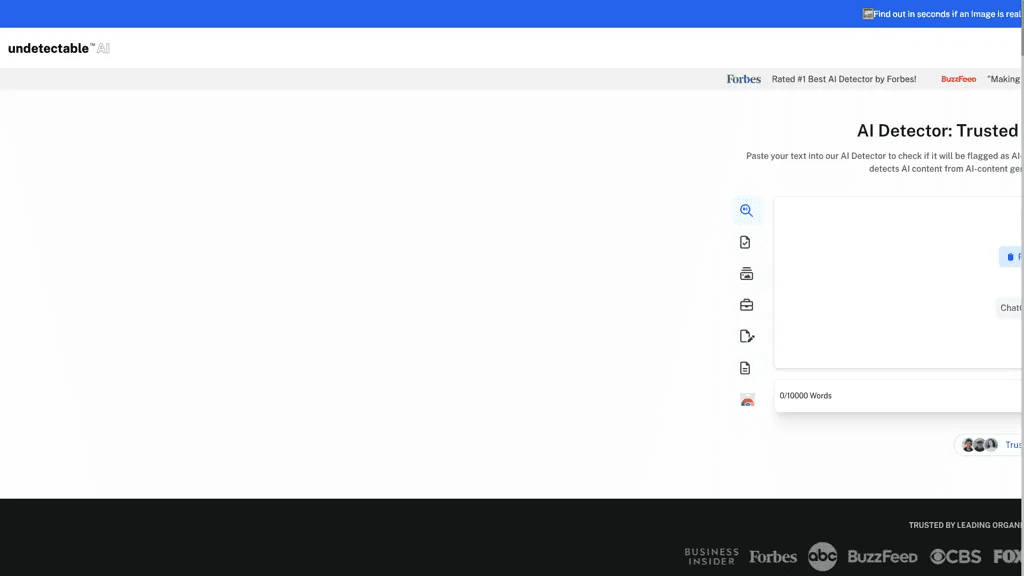Click the image icon in top banner

pyautogui.click(x=868, y=14)
